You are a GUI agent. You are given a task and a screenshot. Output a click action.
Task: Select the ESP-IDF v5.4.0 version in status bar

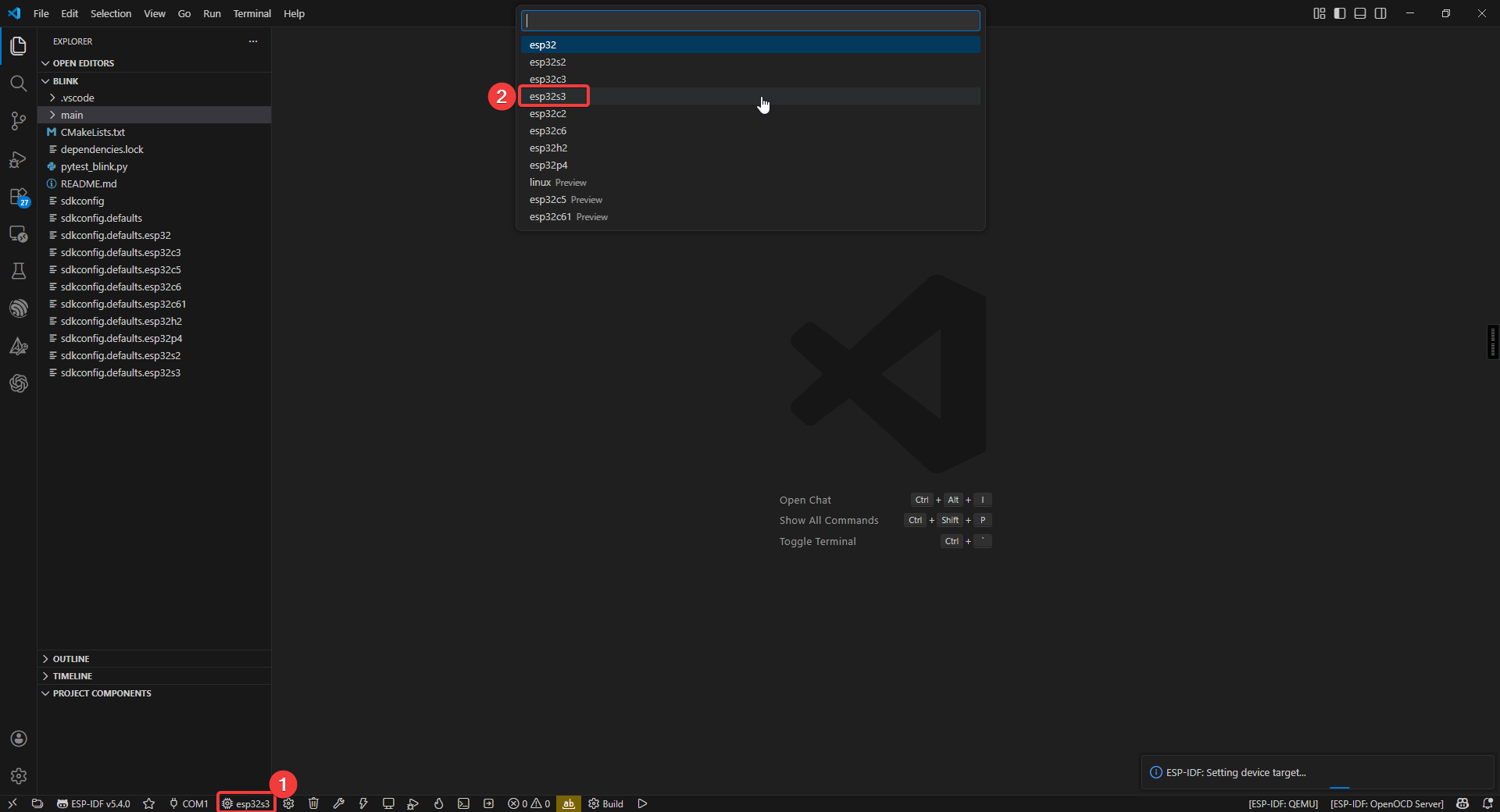(x=94, y=803)
